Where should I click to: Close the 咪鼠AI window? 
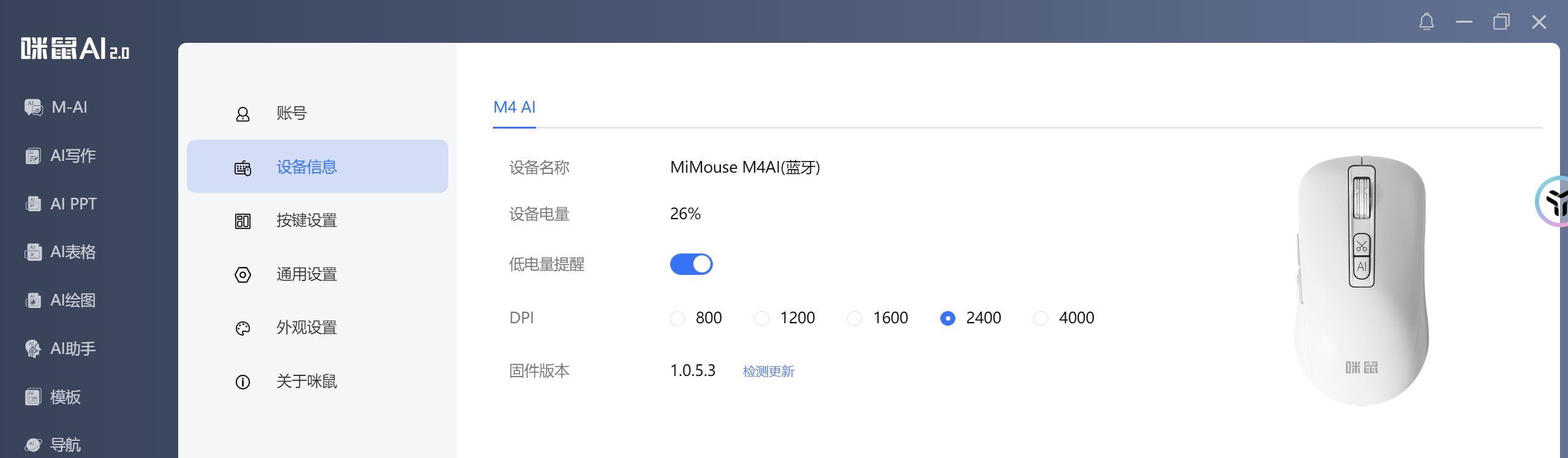click(1539, 22)
